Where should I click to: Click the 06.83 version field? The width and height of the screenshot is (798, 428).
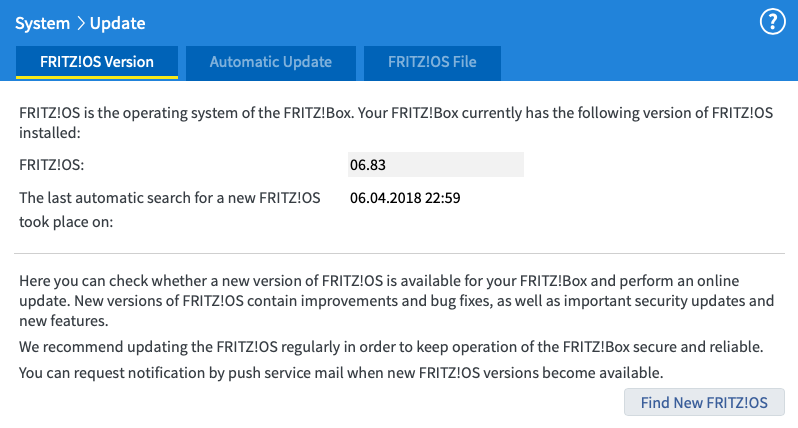(436, 164)
